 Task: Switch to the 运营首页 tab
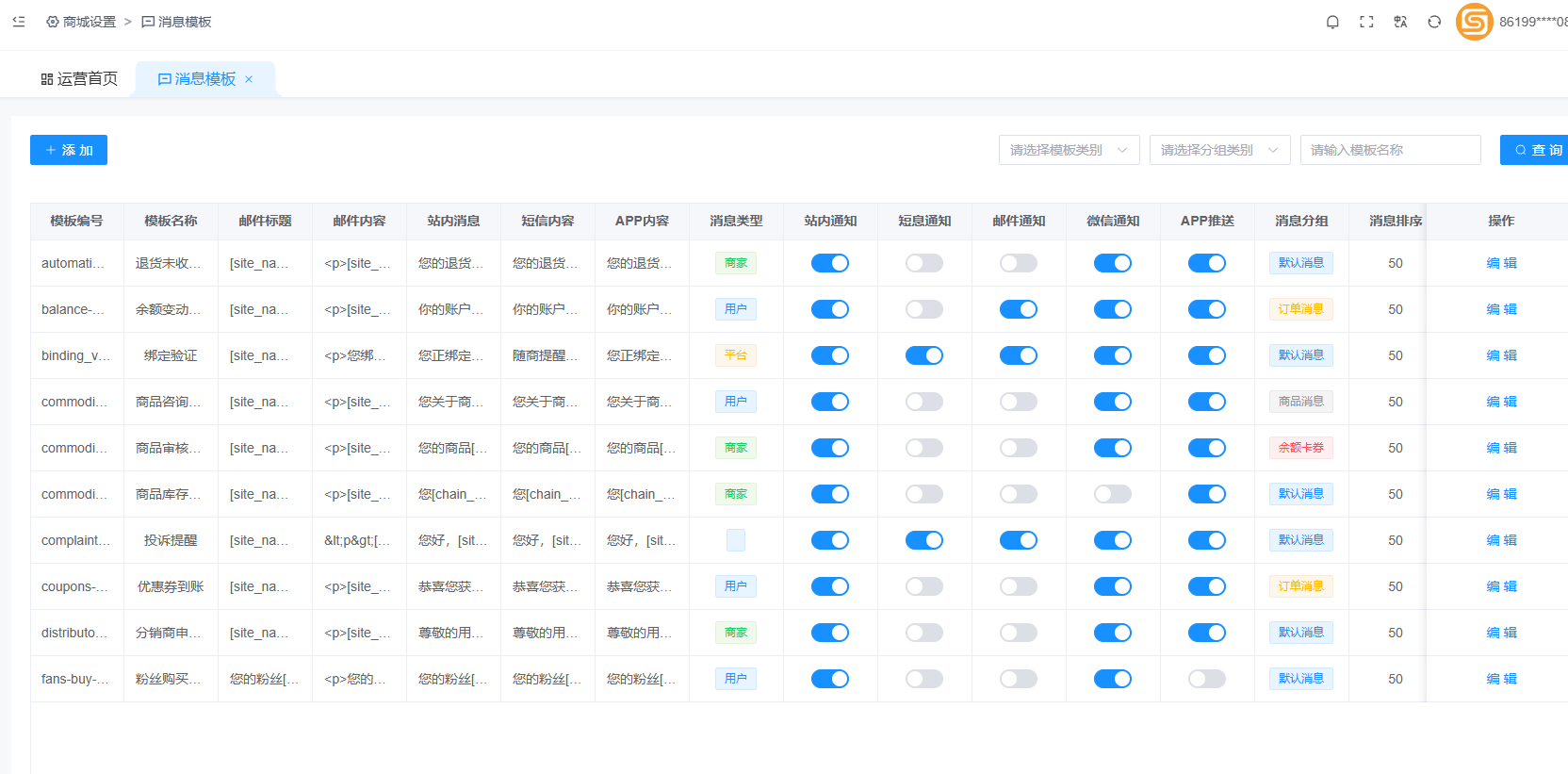pyautogui.click(x=79, y=79)
